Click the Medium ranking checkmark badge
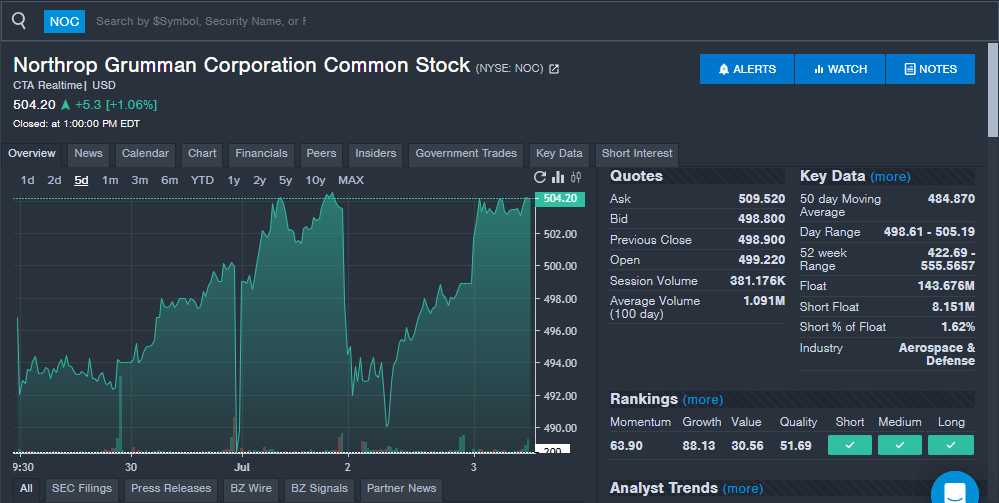The image size is (999, 503). click(900, 445)
